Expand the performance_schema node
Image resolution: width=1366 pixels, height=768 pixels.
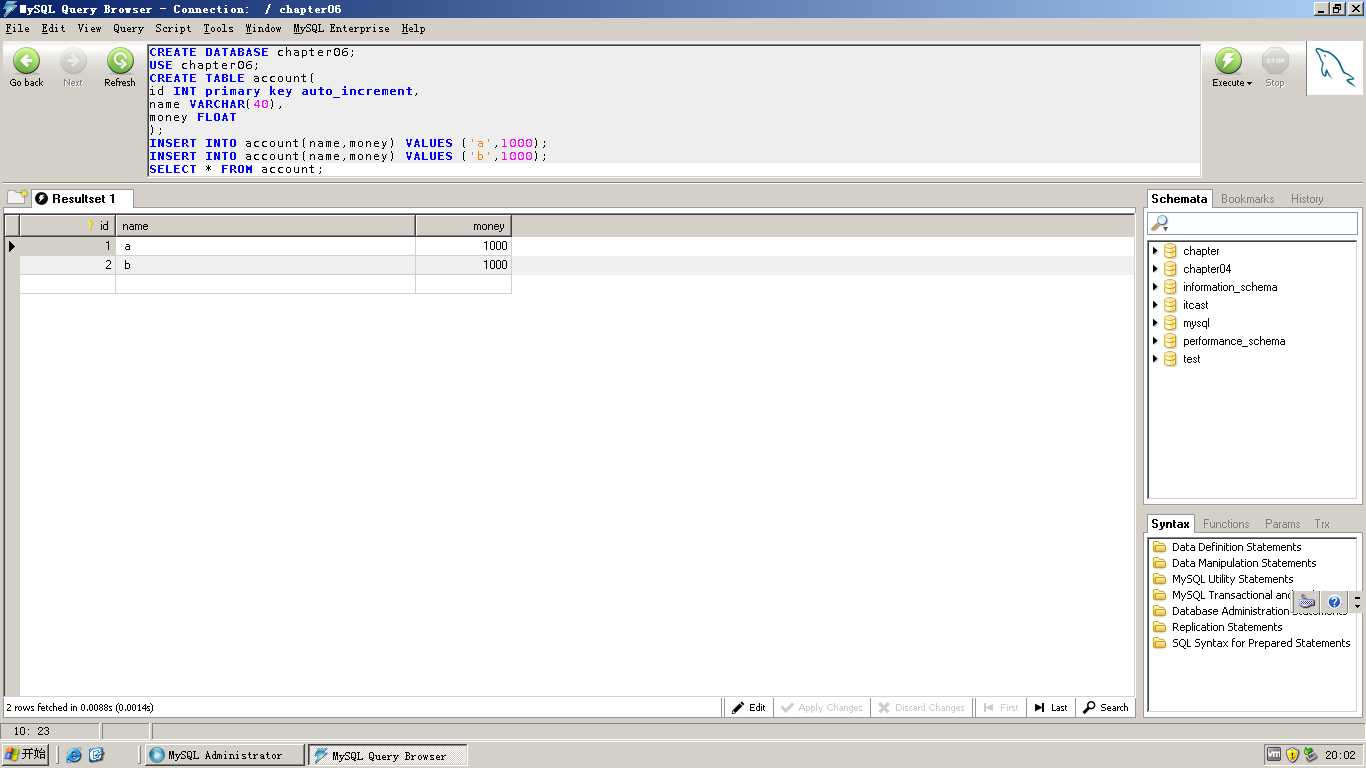(x=1155, y=341)
